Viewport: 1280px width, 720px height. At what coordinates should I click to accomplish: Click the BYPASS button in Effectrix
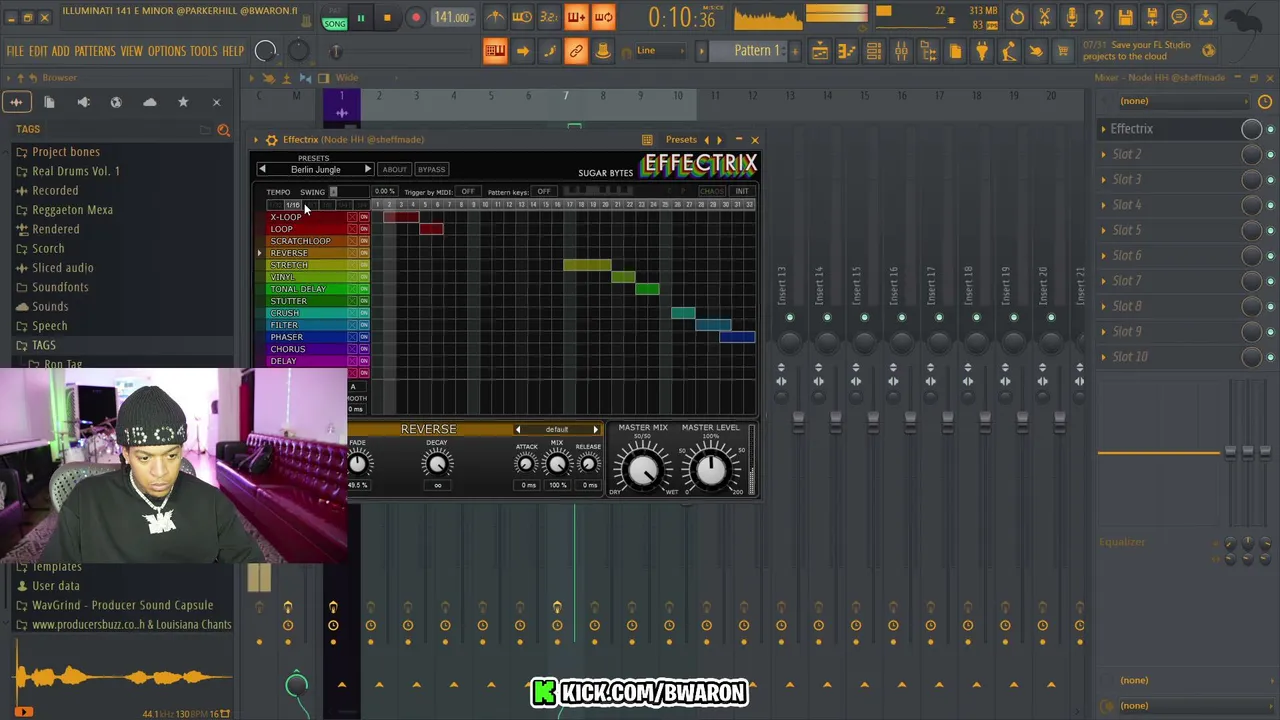tap(431, 170)
